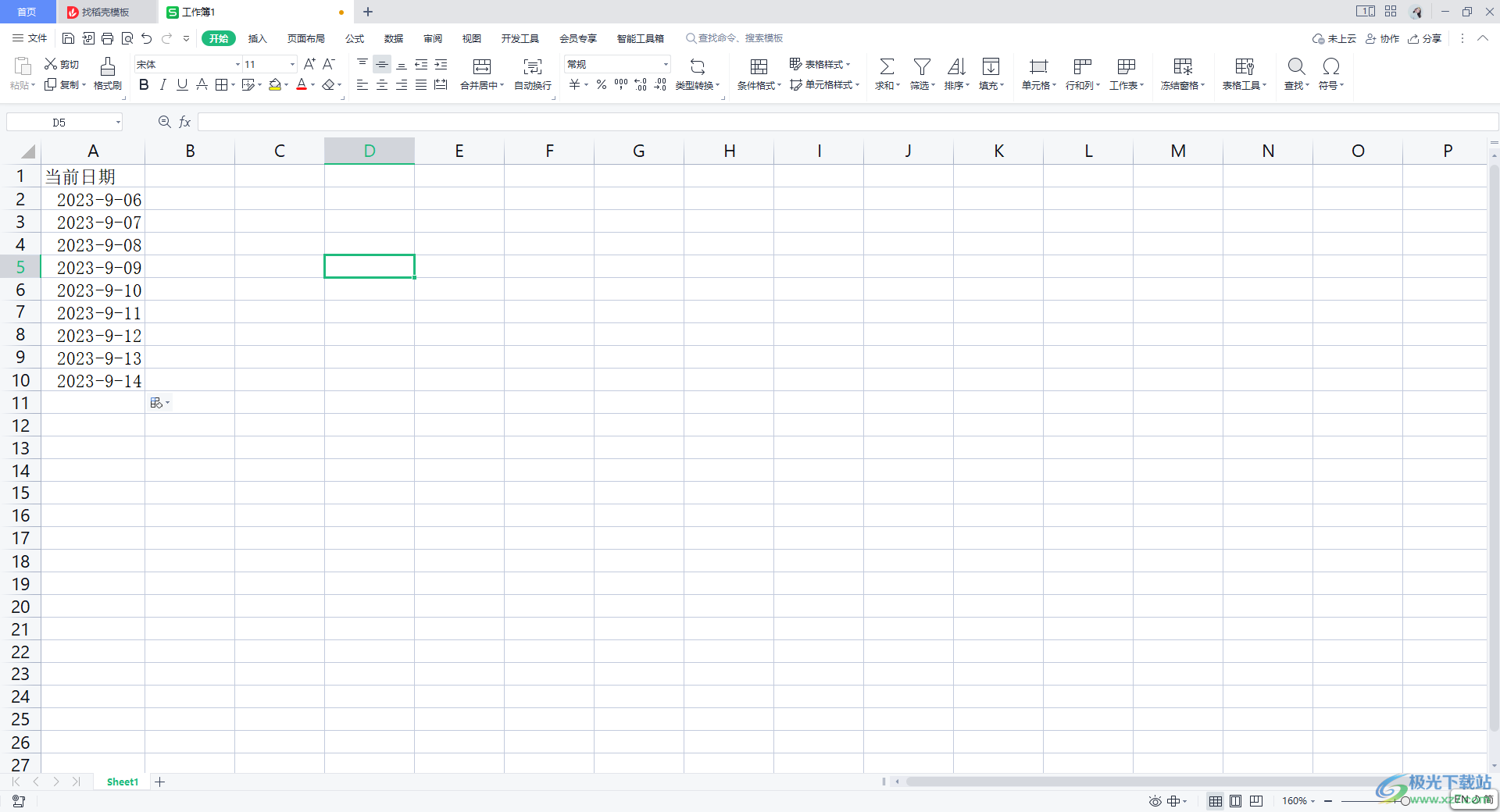Toggle eye protection mode icon in status bar

point(1155,801)
